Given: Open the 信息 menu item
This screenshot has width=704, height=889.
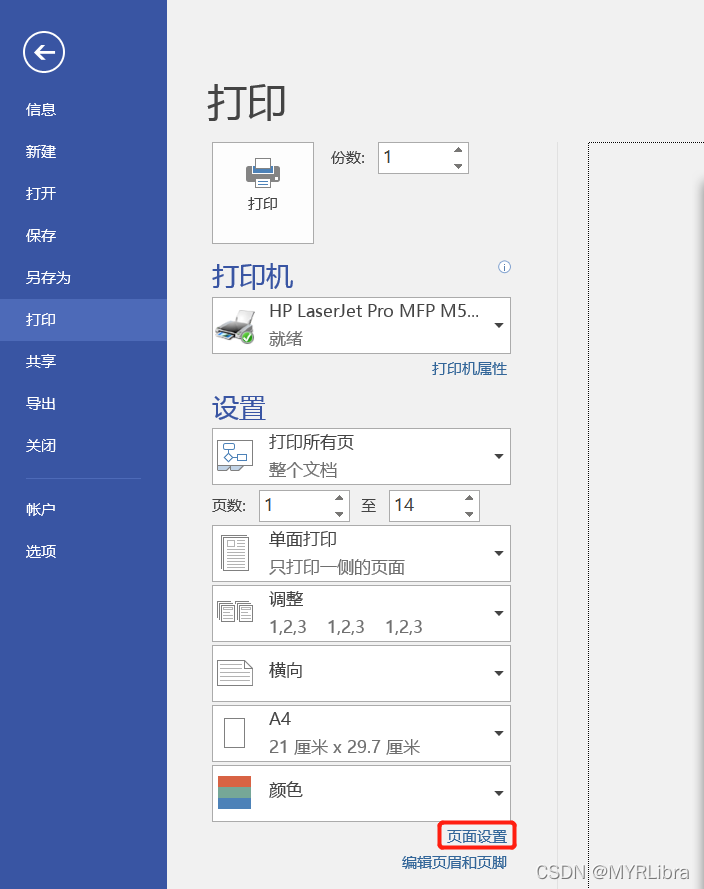Looking at the screenshot, I should [41, 109].
